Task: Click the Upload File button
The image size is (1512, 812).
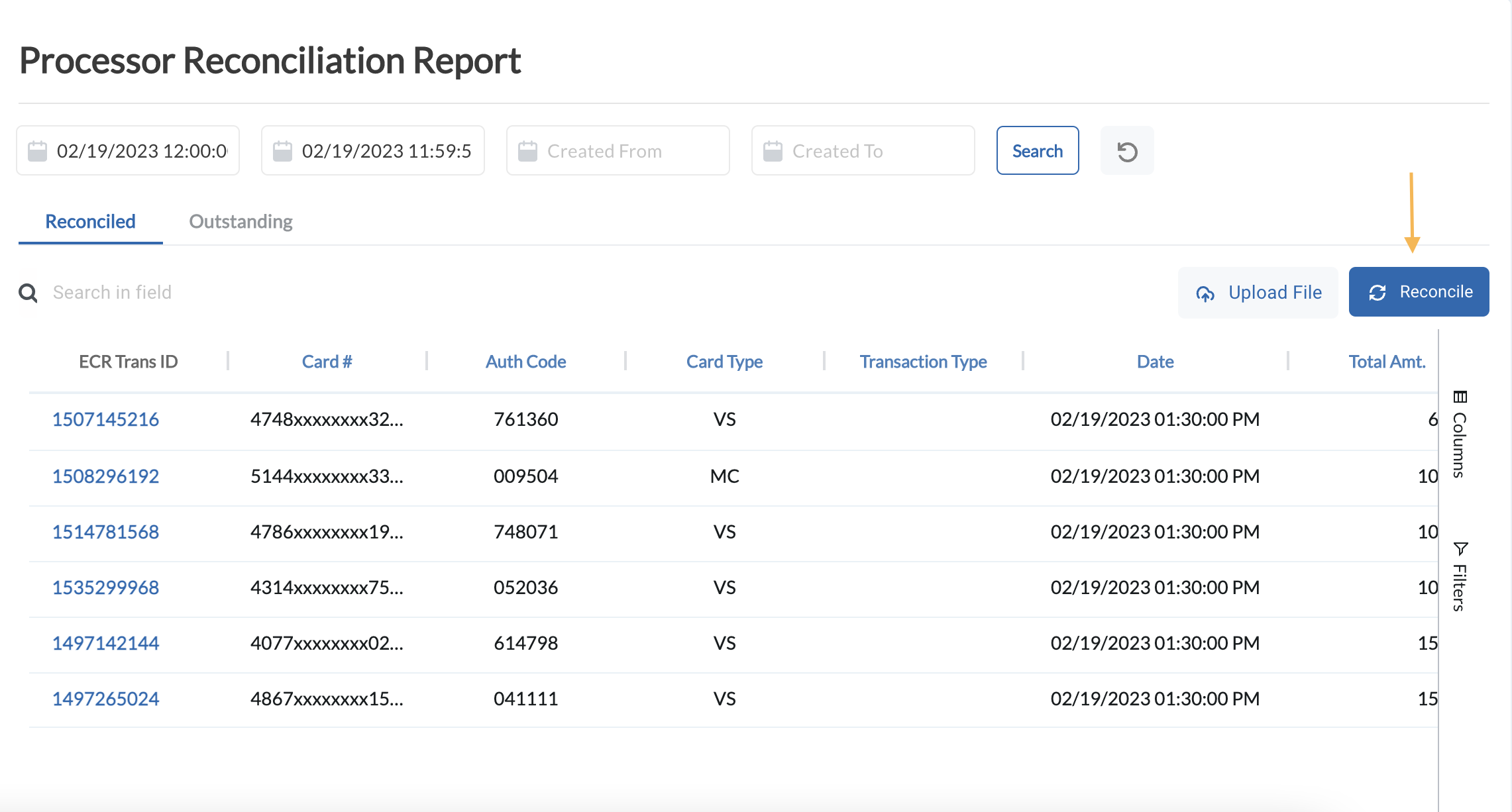Action: pos(1258,293)
